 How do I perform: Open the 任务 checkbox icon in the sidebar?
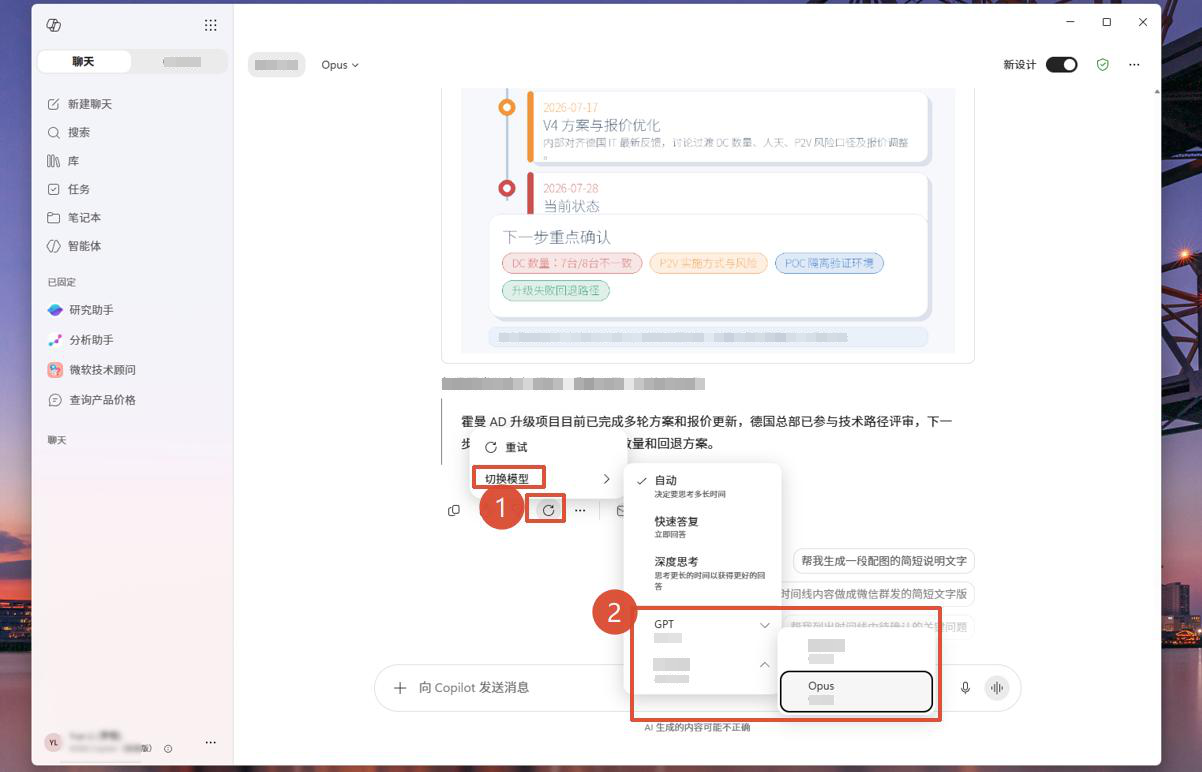point(54,189)
